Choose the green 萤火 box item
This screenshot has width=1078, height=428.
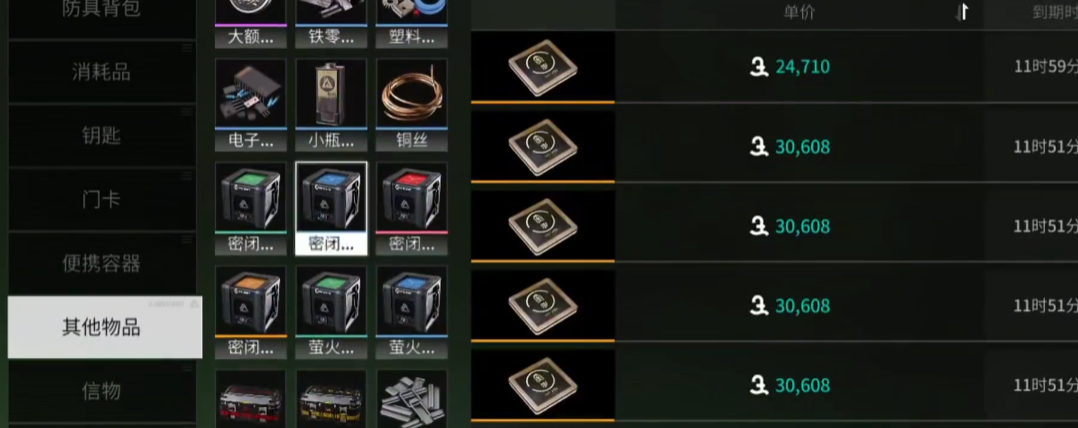pyautogui.click(x=331, y=313)
